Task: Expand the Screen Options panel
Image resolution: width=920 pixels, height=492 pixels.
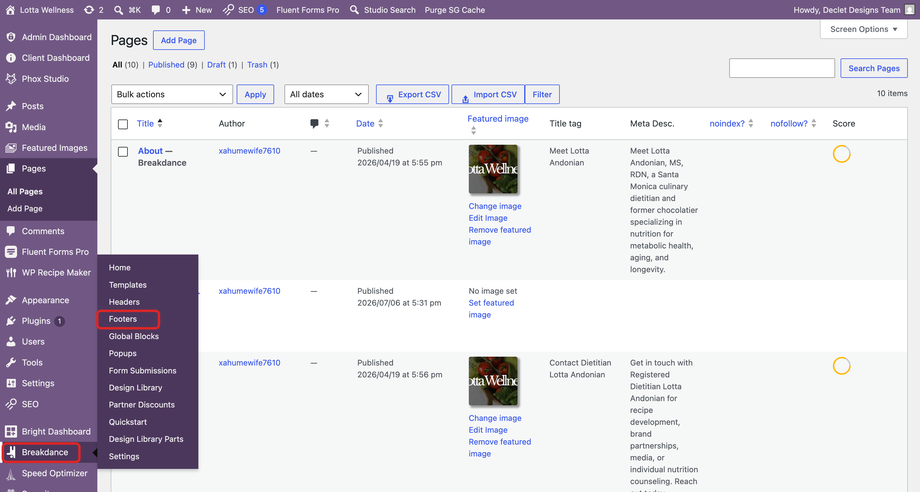Action: [x=864, y=29]
